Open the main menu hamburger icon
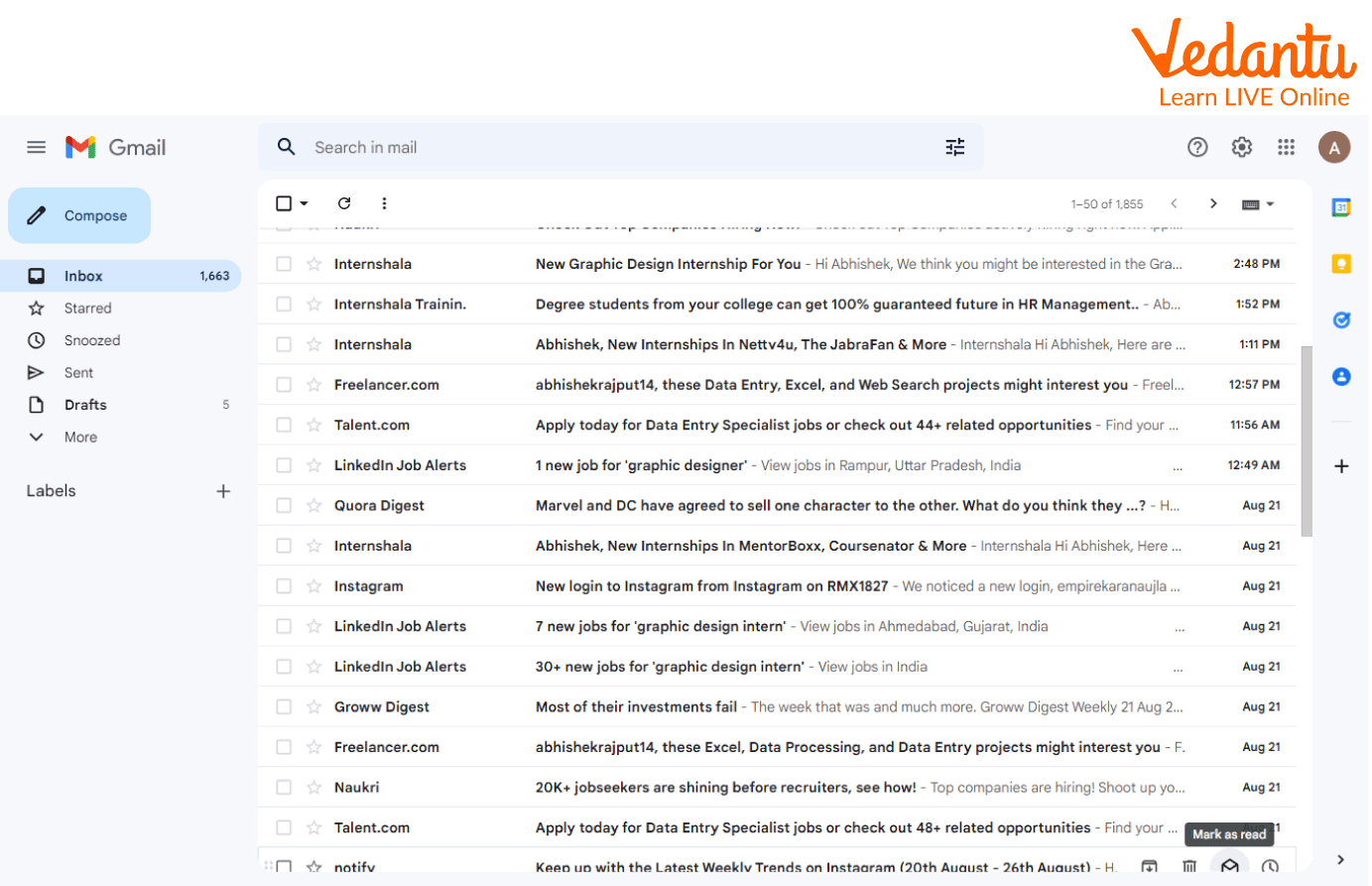This screenshot has width=1372, height=886. [x=37, y=148]
